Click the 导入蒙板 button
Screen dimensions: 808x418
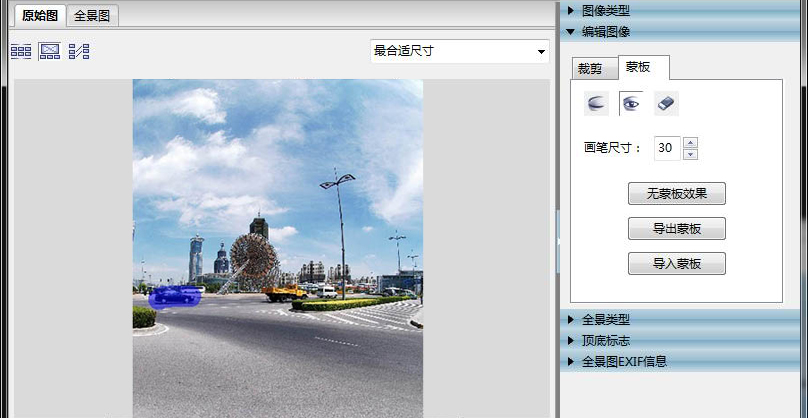pyautogui.click(x=676, y=264)
